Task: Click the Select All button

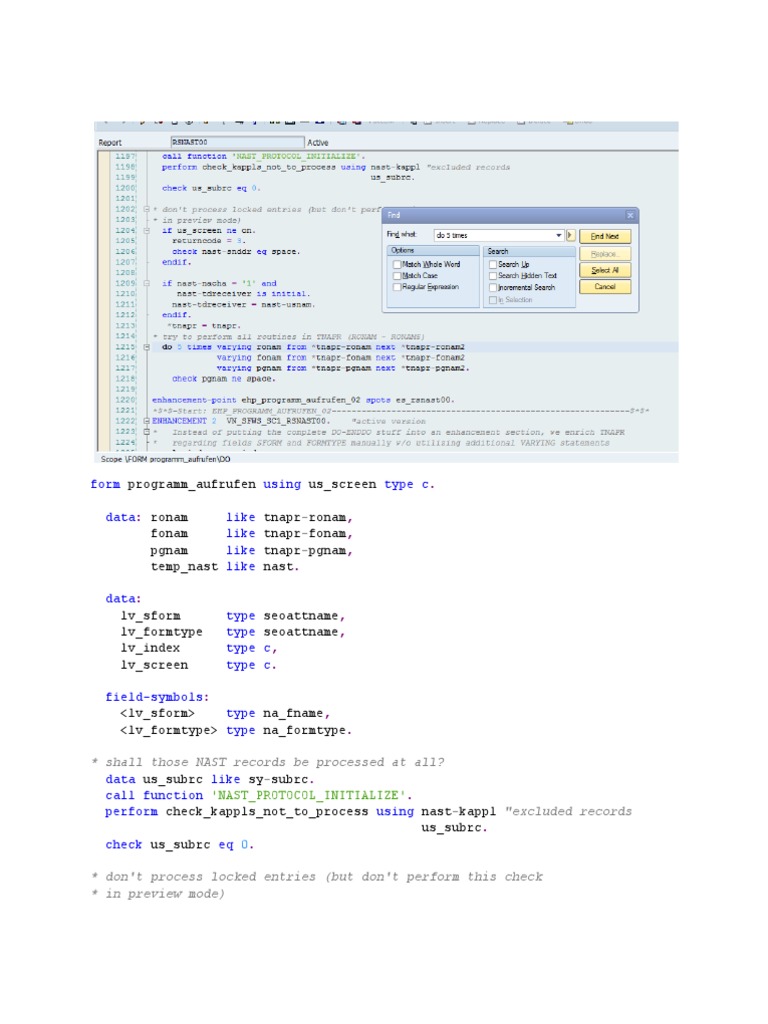Action: [605, 270]
